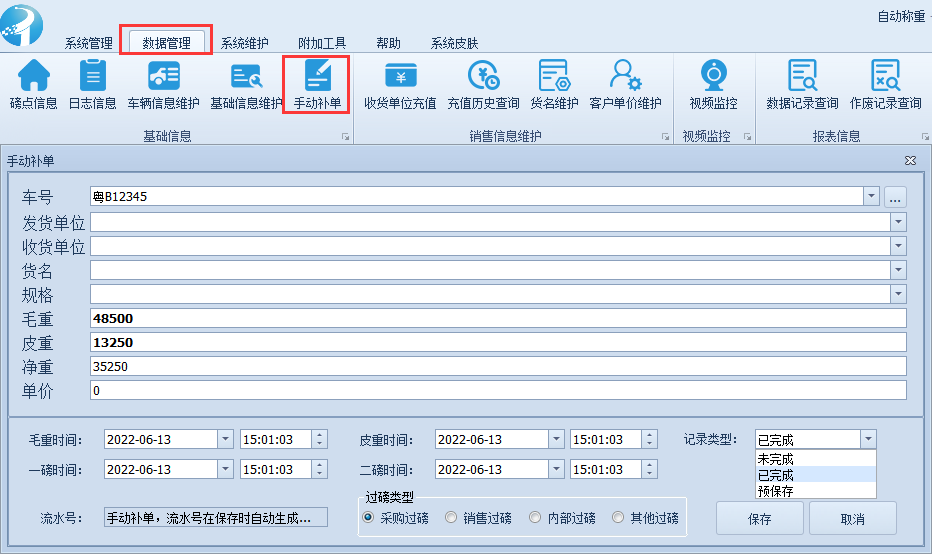Click the 取消 button
This screenshot has height=554, width=932.
[852, 518]
